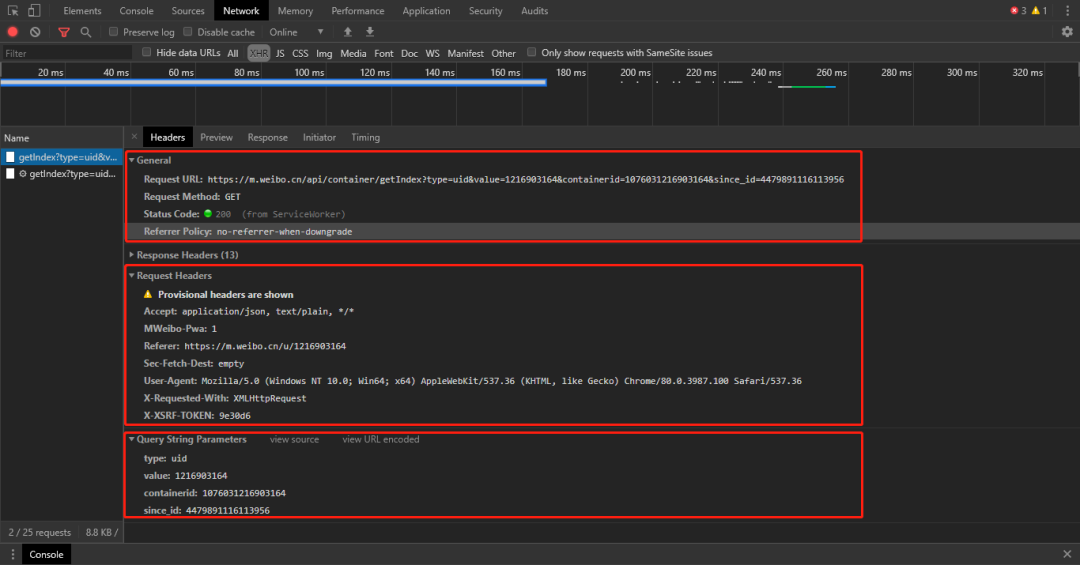Filter requests by Other

(x=503, y=53)
